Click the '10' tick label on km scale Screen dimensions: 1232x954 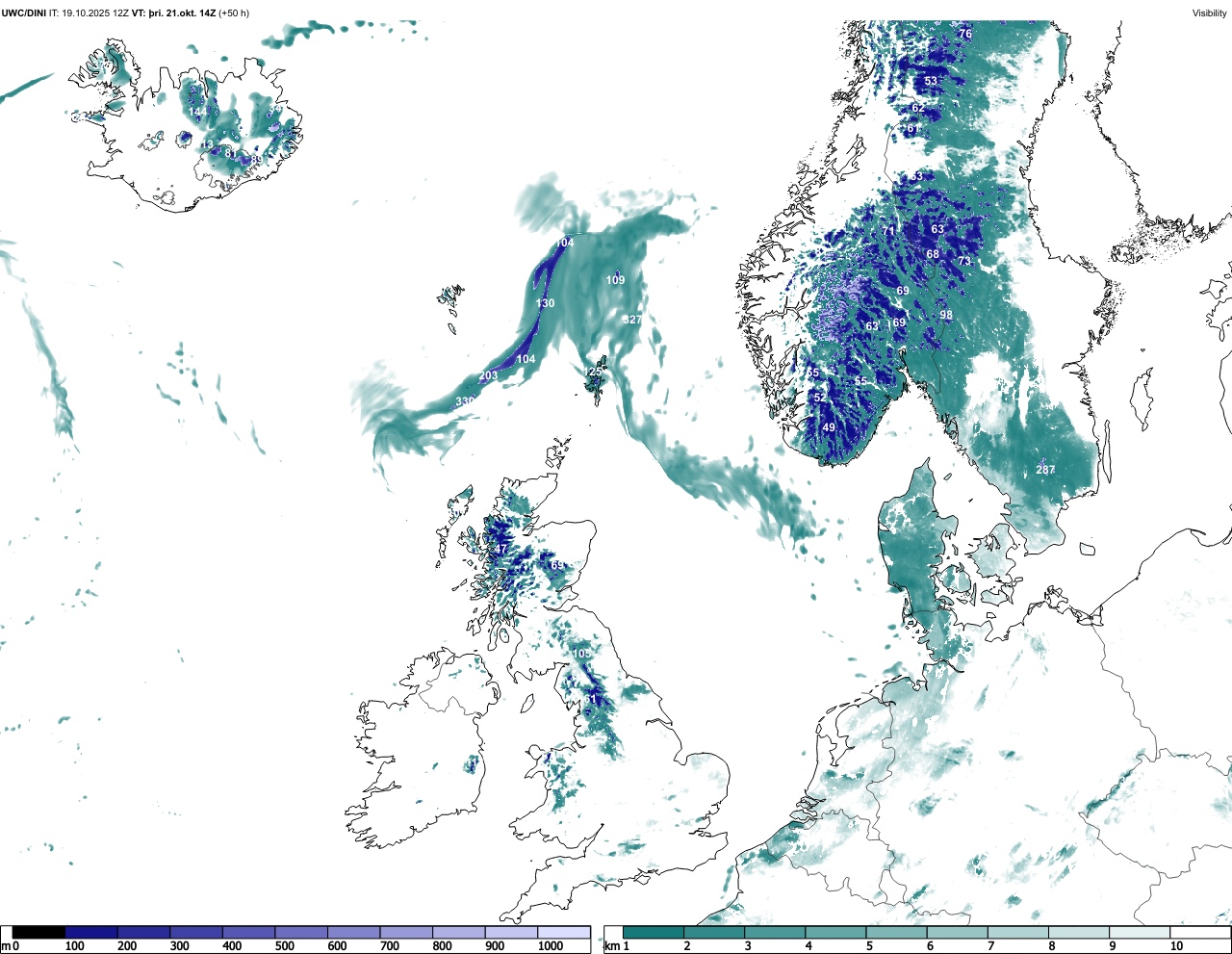[1176, 946]
